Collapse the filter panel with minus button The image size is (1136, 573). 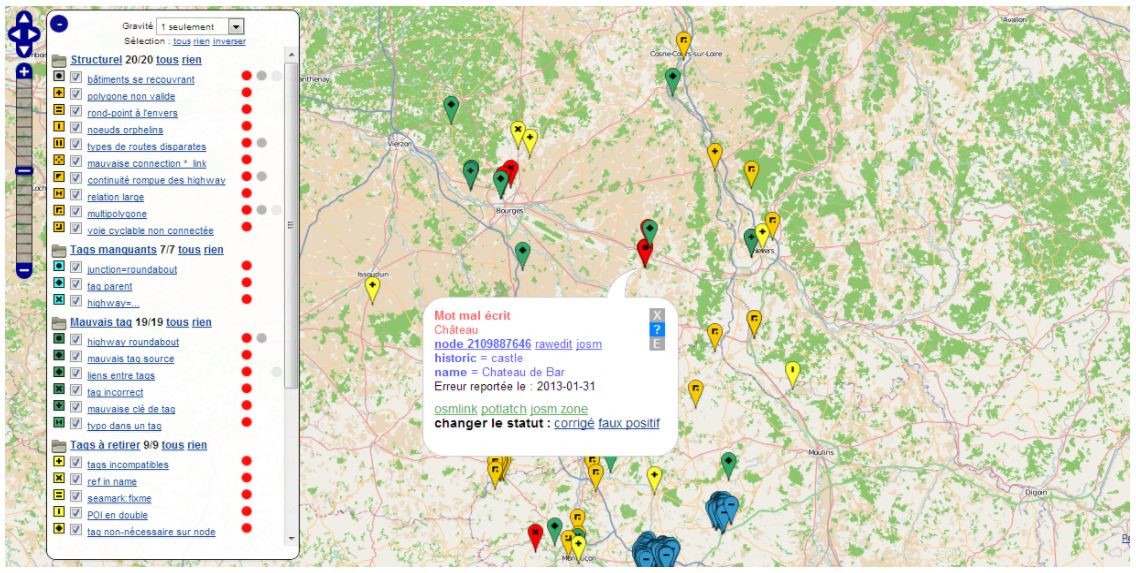[x=59, y=24]
